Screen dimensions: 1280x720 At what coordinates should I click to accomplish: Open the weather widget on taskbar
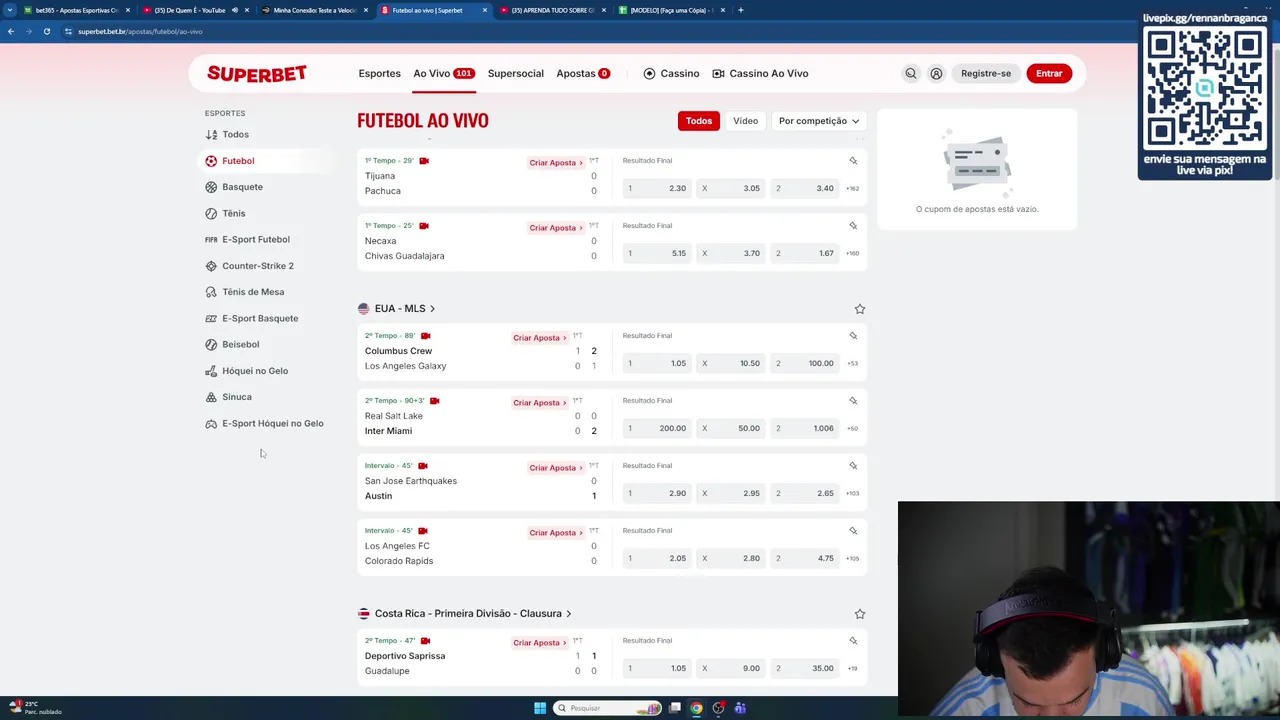coord(35,708)
